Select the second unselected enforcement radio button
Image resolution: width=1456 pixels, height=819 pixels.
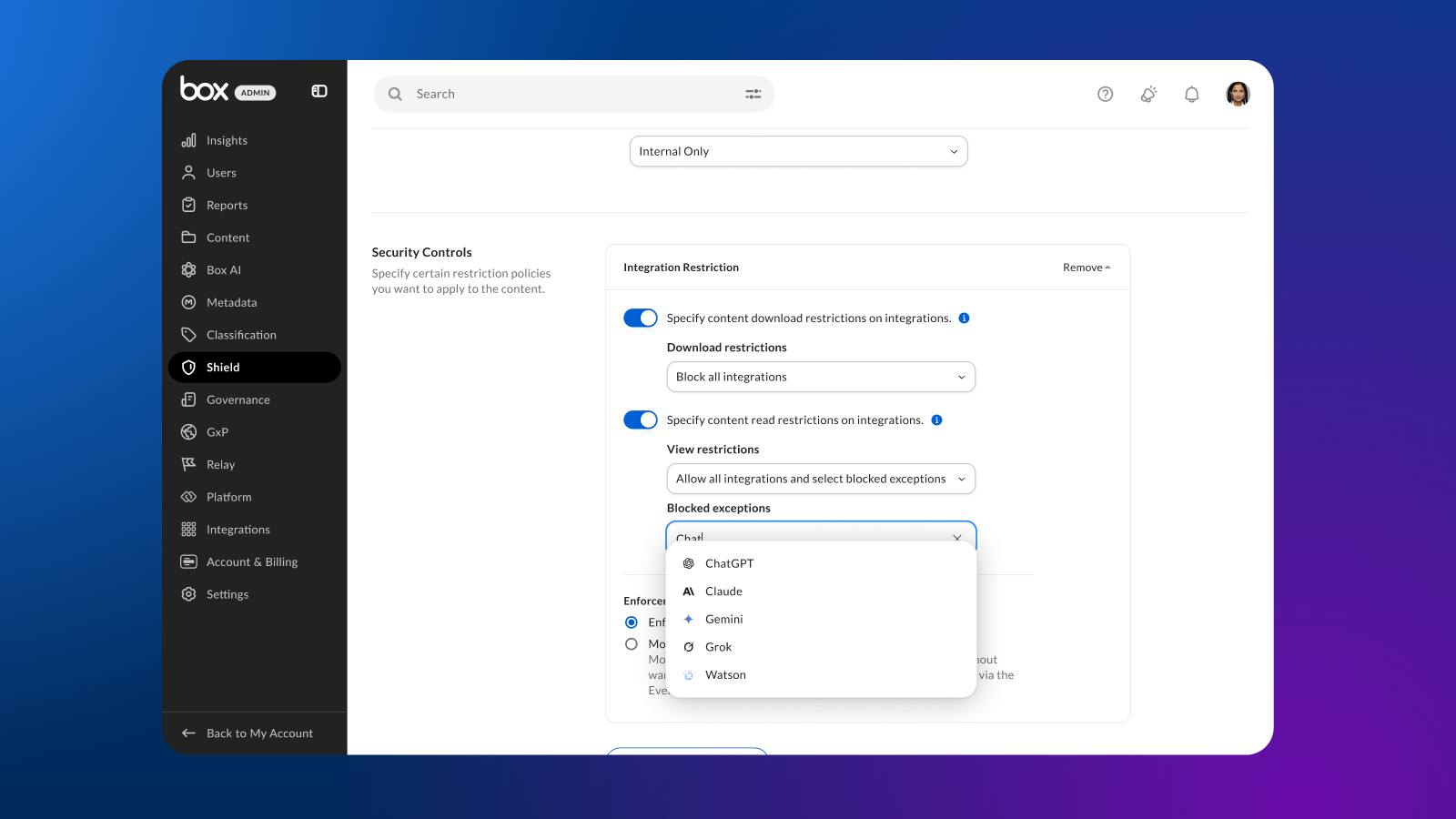[x=632, y=644]
